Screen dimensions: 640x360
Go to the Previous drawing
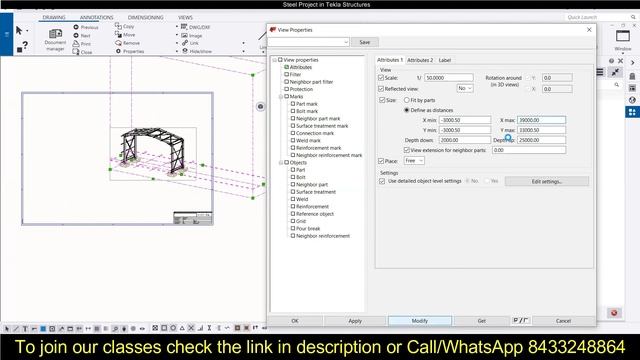point(86,27)
